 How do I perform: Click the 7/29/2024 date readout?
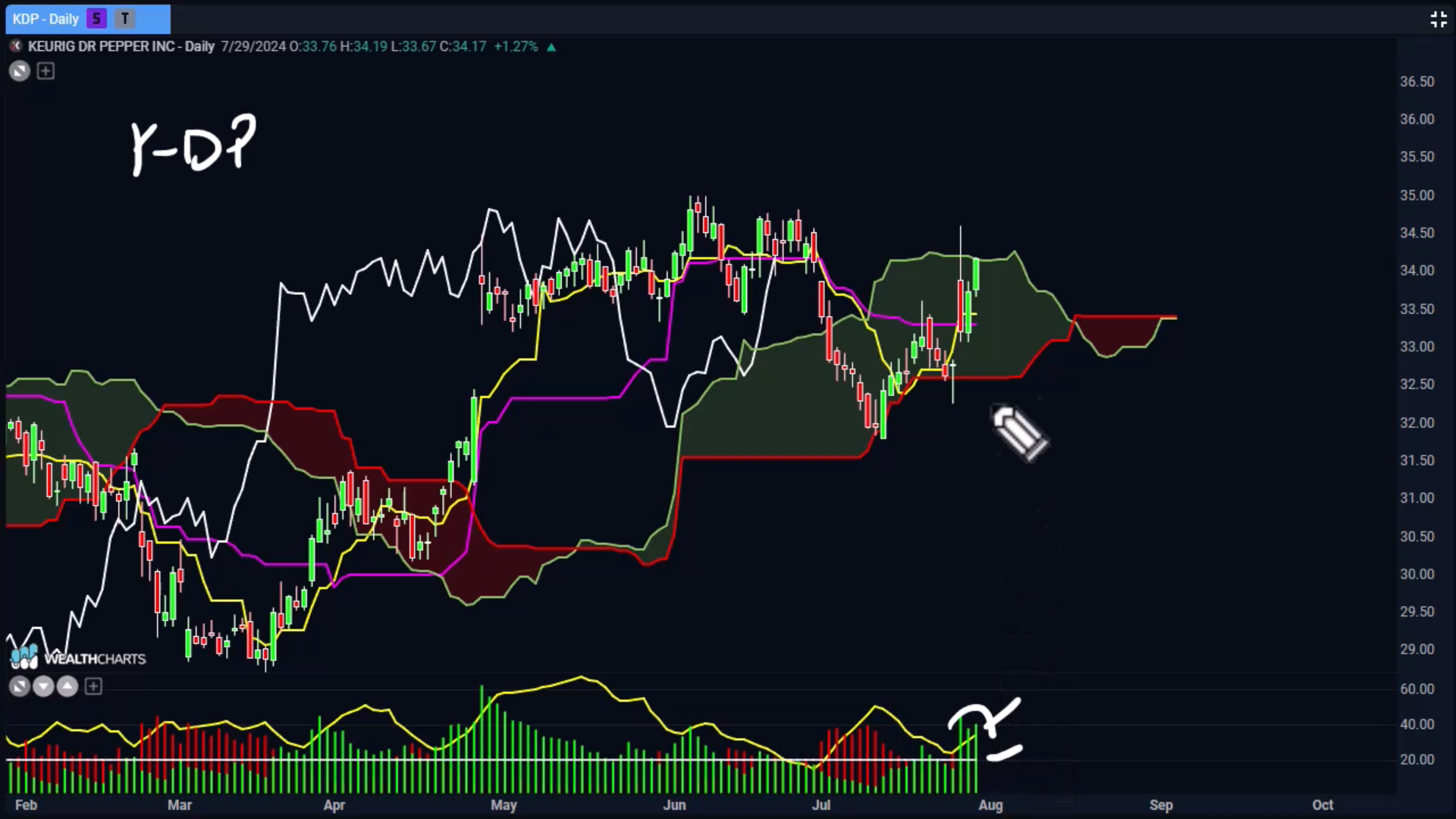253,46
